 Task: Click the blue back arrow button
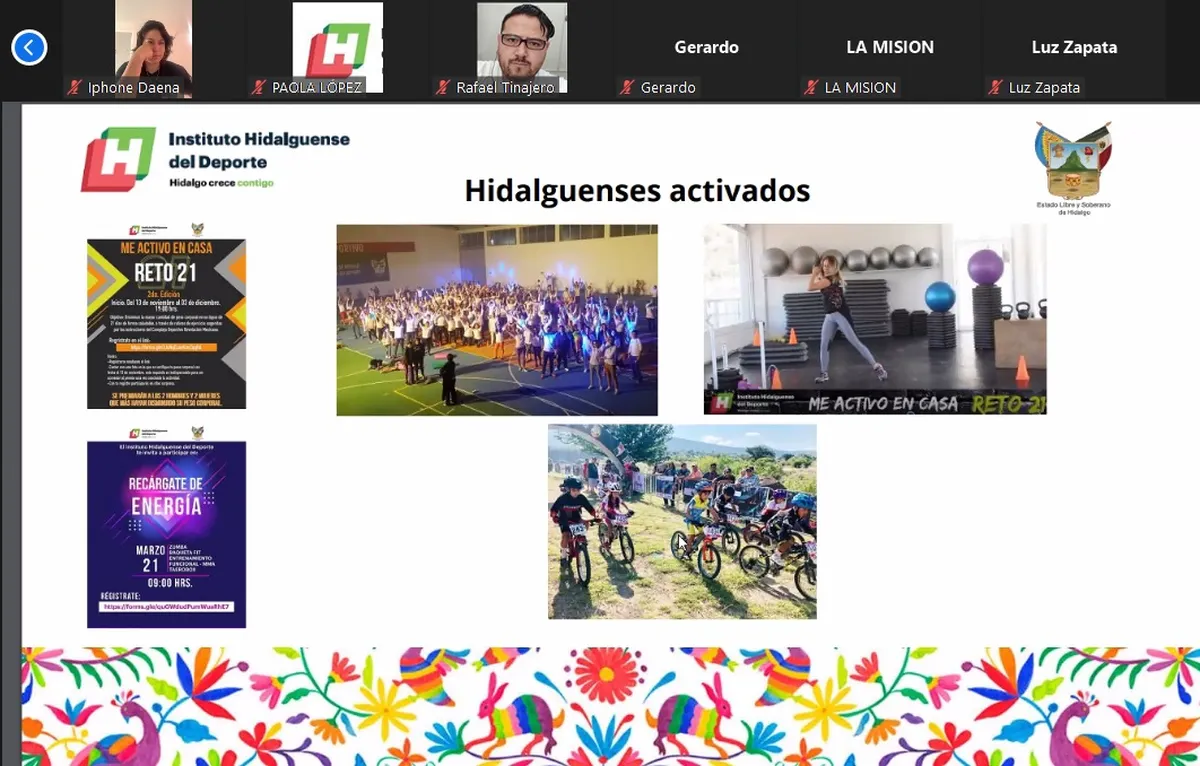click(29, 47)
